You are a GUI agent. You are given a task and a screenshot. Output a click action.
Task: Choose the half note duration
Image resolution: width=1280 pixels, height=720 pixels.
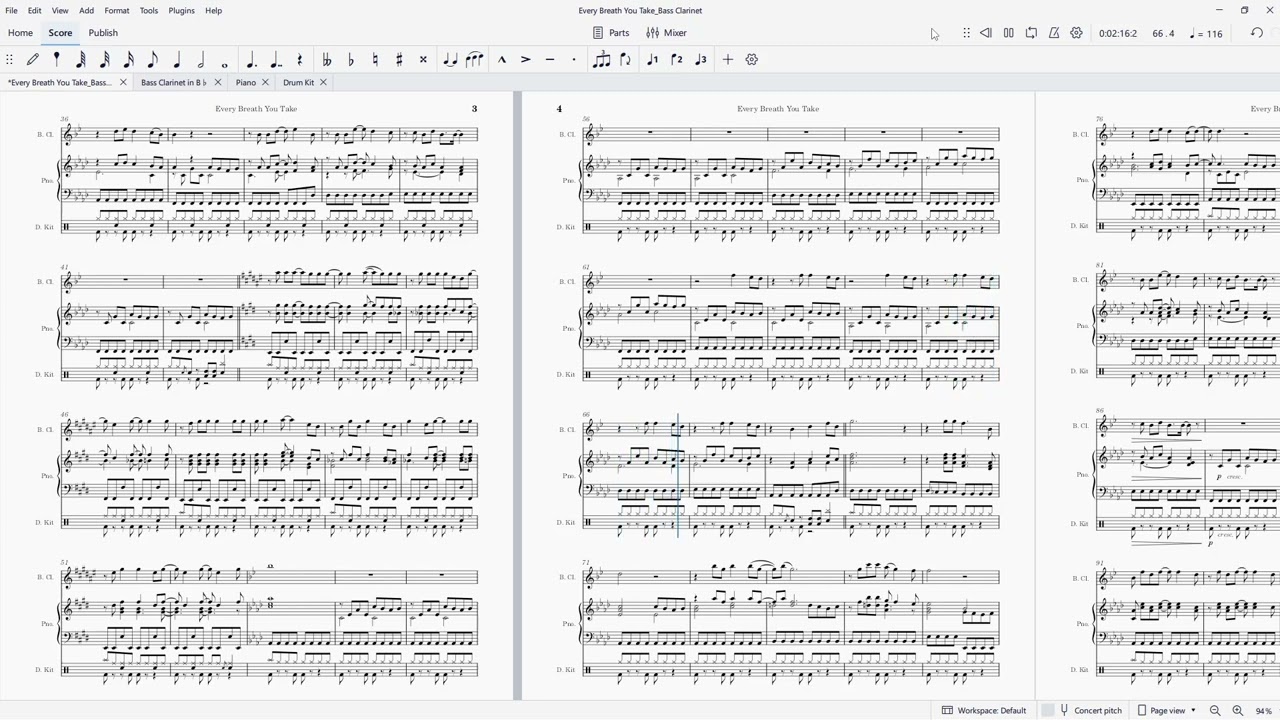point(201,60)
